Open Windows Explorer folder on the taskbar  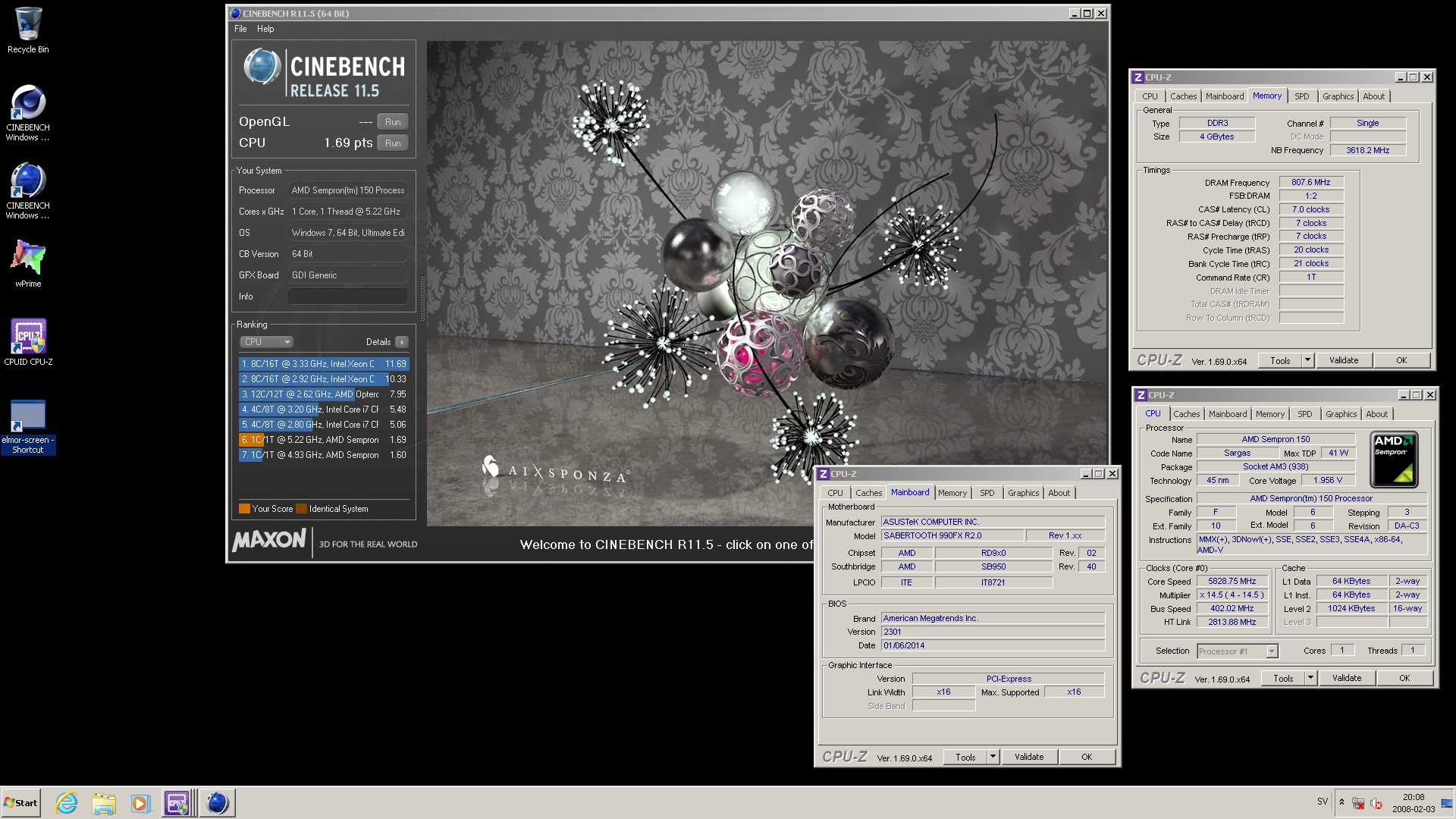click(104, 803)
